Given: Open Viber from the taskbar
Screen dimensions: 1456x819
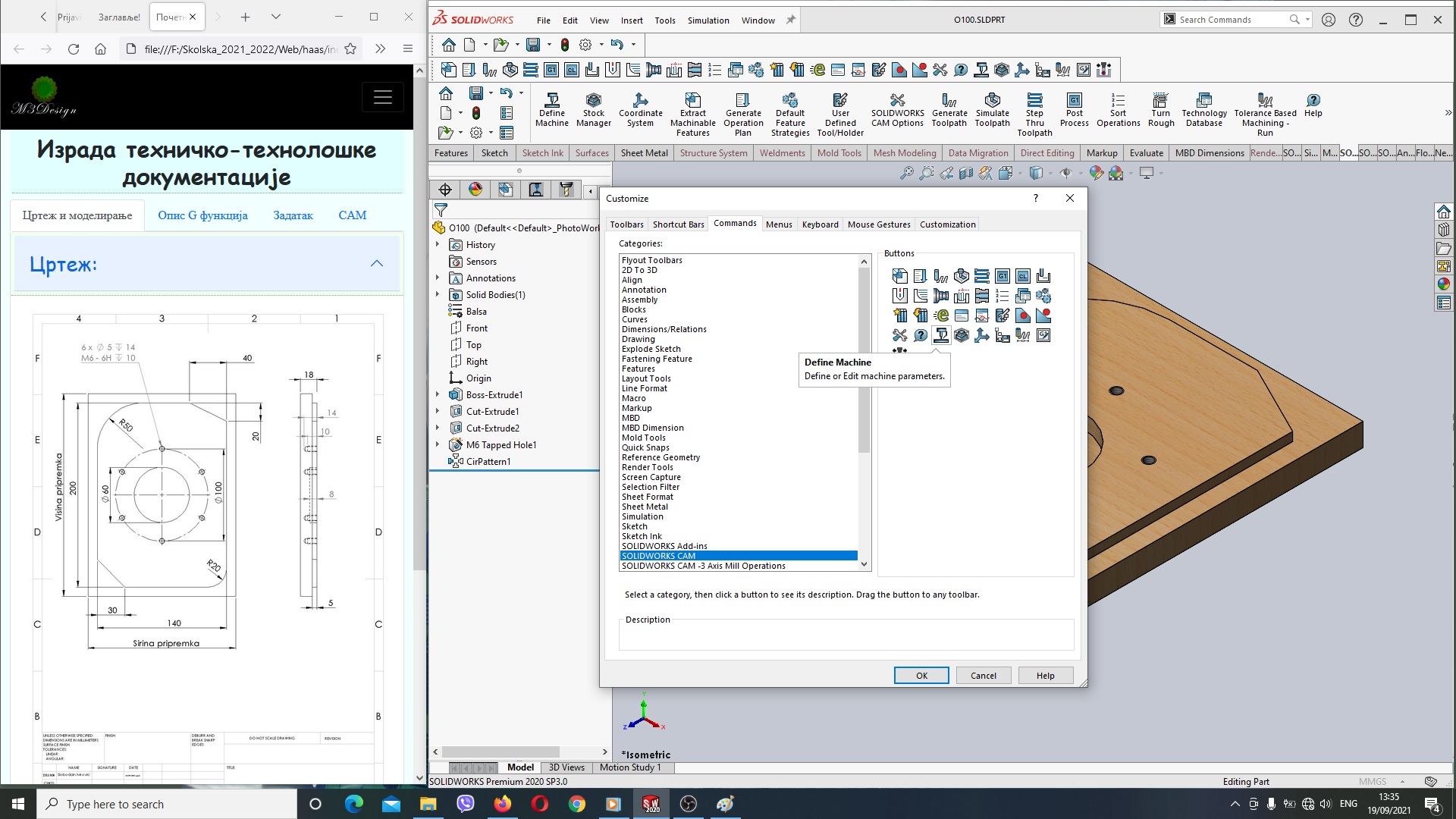Looking at the screenshot, I should (x=465, y=804).
